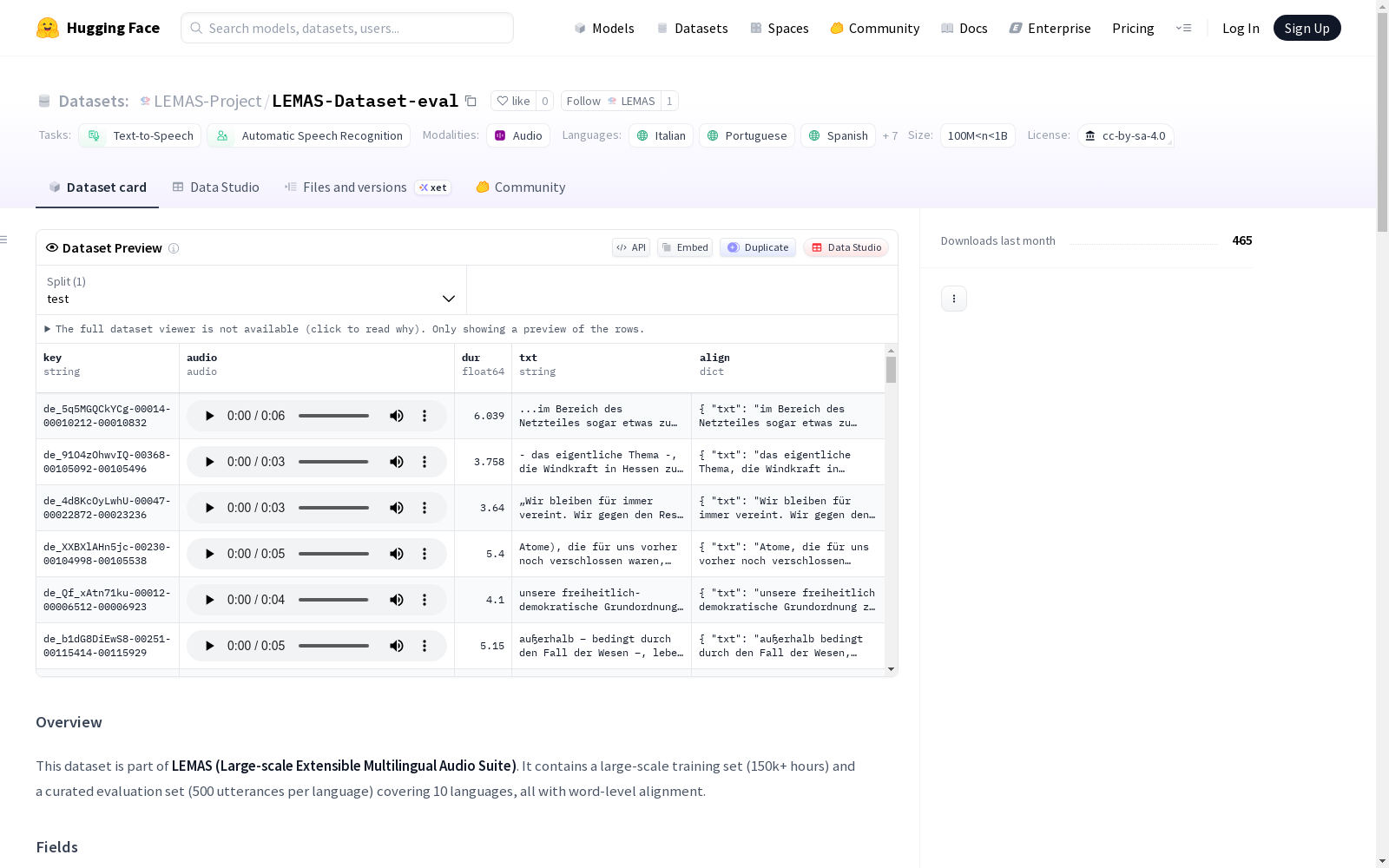
Task: Click the cc-by-sa-4.0 license tag
Action: 1126,135
